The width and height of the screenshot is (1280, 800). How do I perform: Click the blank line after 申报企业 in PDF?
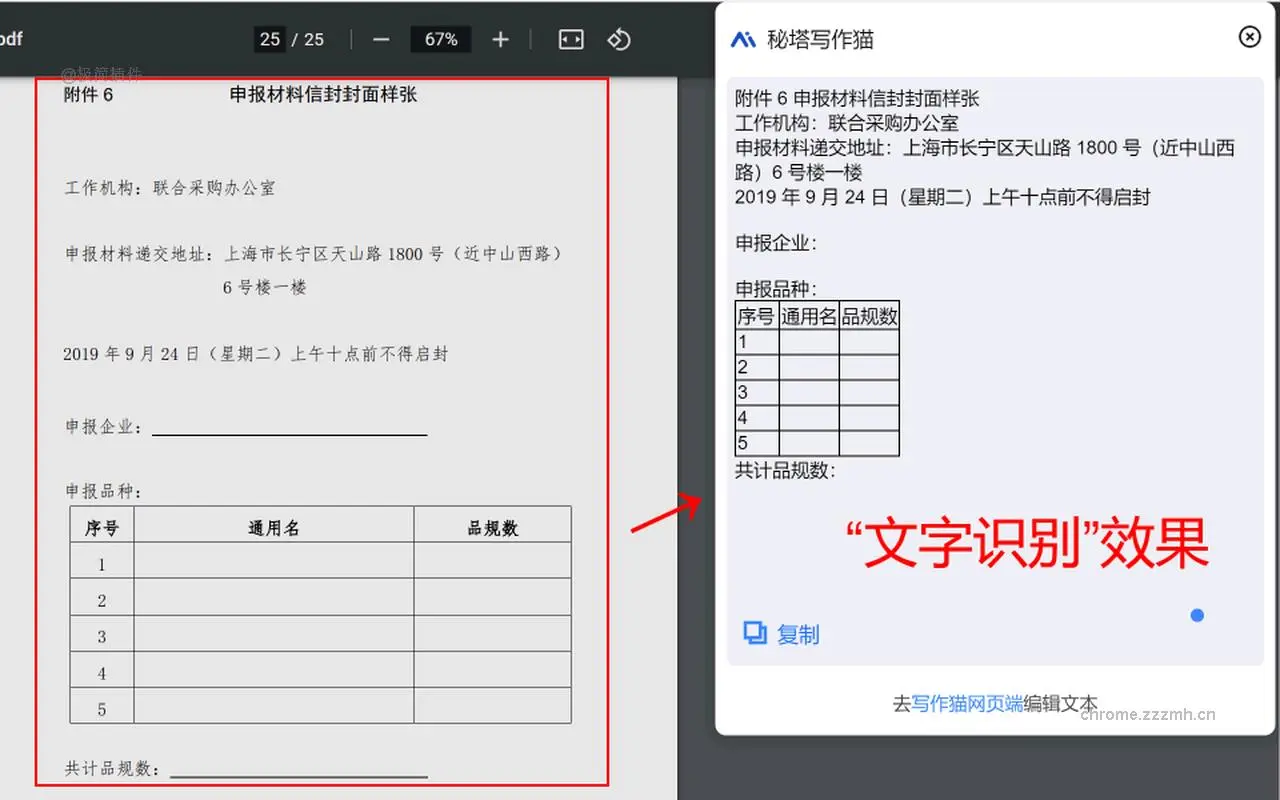pyautogui.click(x=289, y=430)
